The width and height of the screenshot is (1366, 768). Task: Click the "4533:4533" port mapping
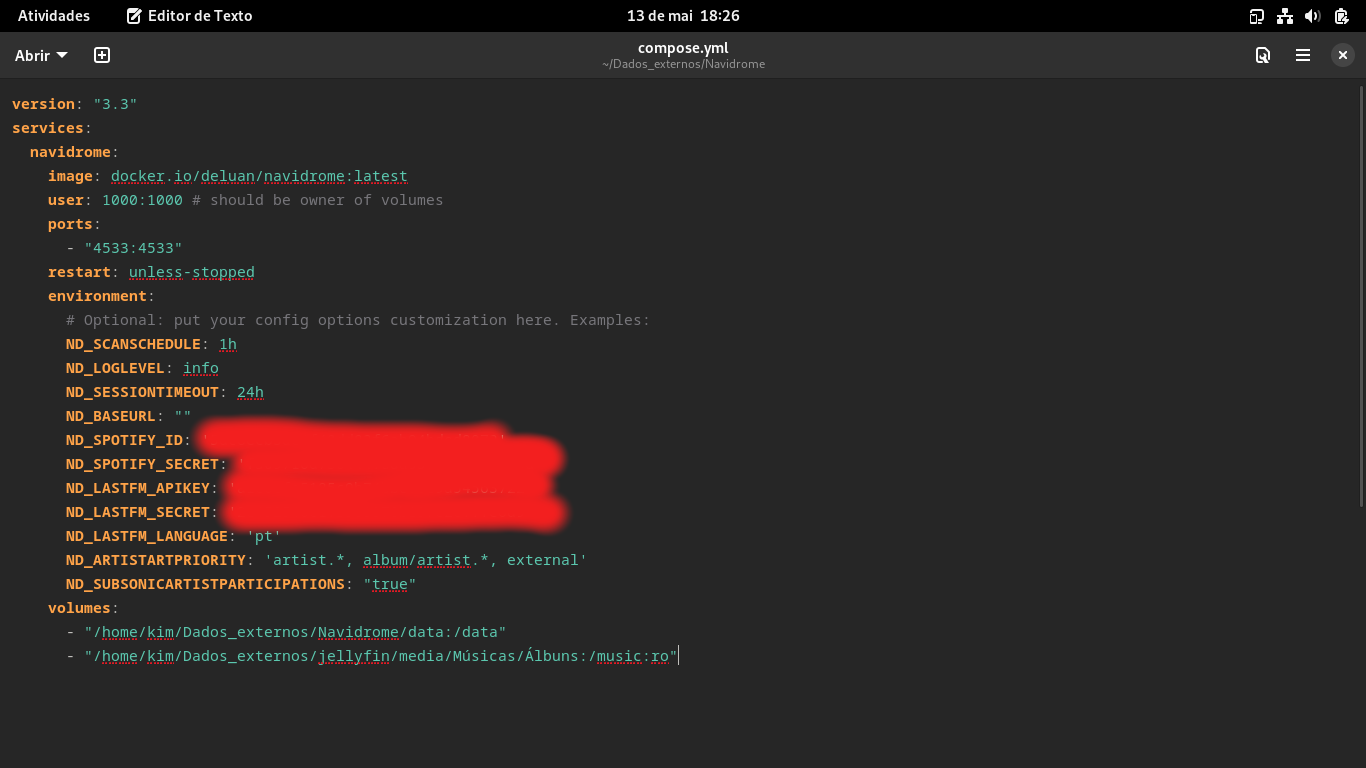coord(133,248)
